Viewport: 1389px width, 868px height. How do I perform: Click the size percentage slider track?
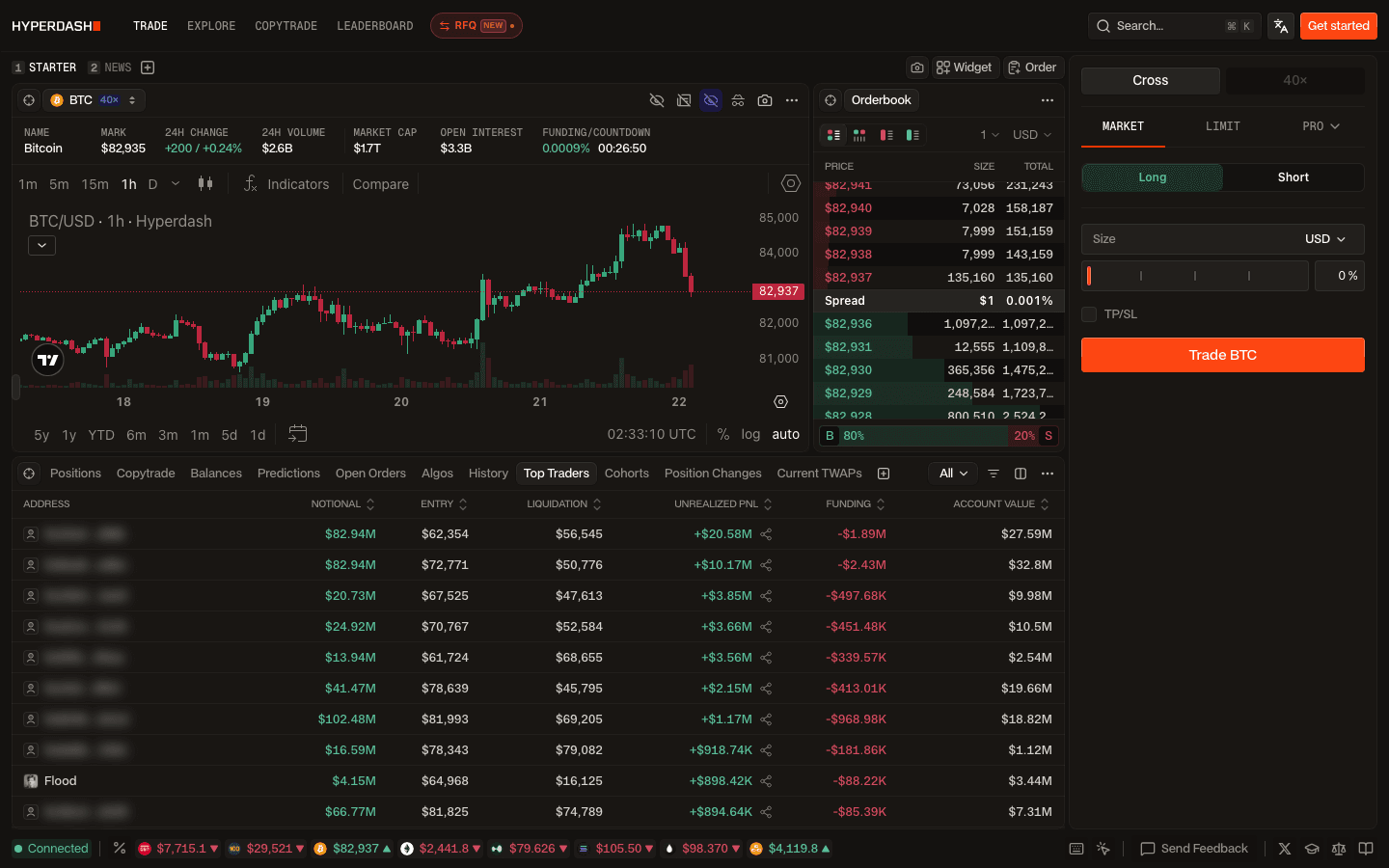pyautogui.click(x=1195, y=276)
